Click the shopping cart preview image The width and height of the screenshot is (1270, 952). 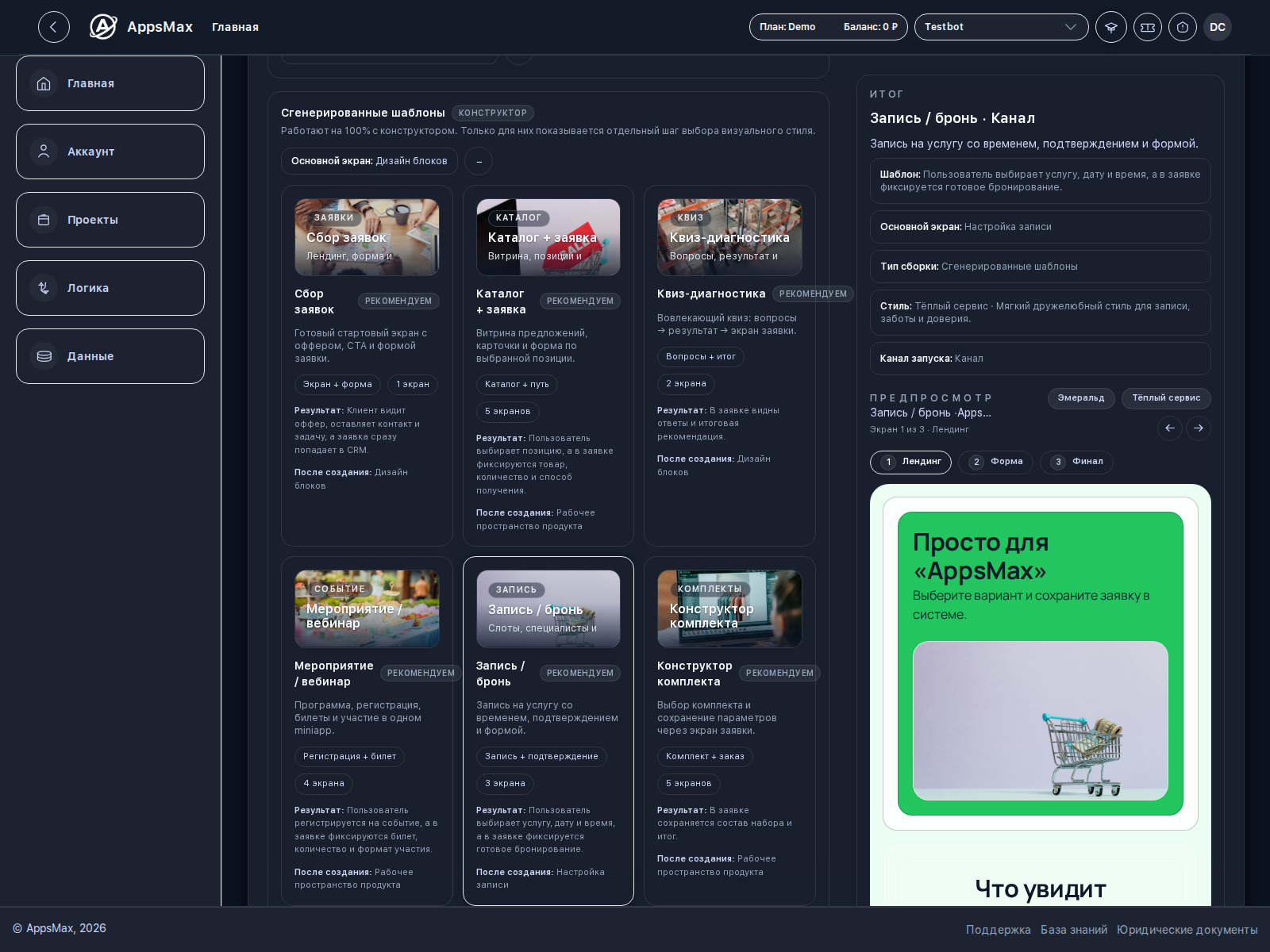pos(1040,720)
